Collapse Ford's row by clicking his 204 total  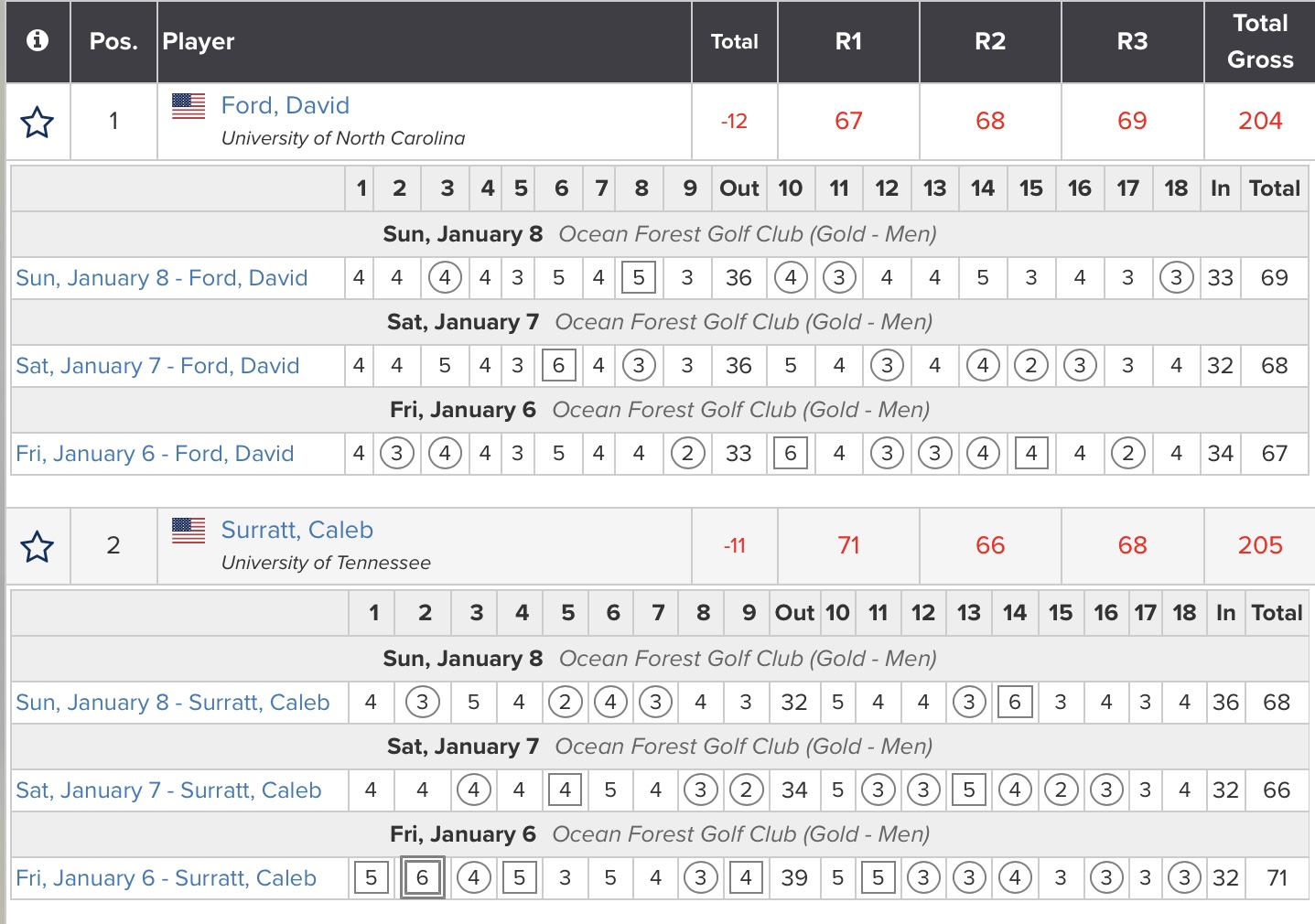pos(1259,121)
